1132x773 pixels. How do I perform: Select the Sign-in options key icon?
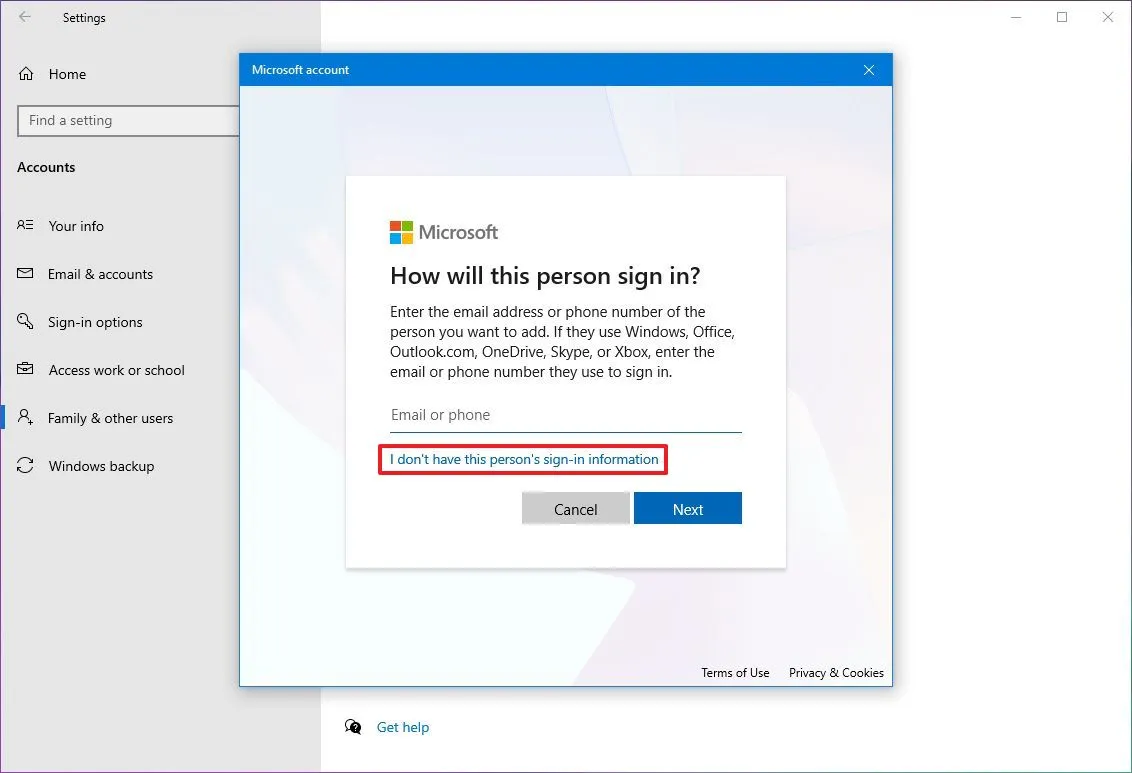coord(23,322)
